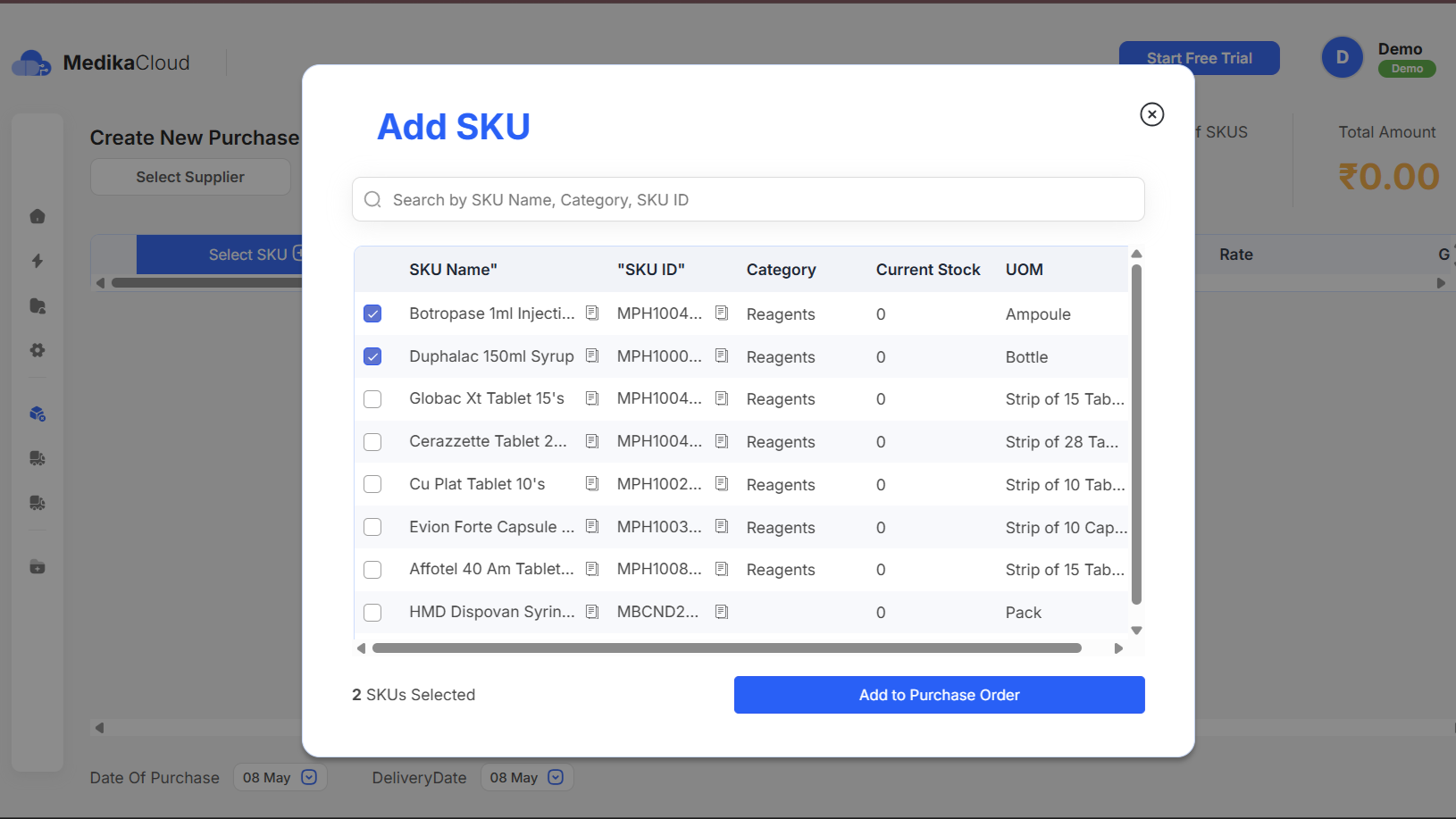
Task: Click the Category column header
Action: [781, 270]
